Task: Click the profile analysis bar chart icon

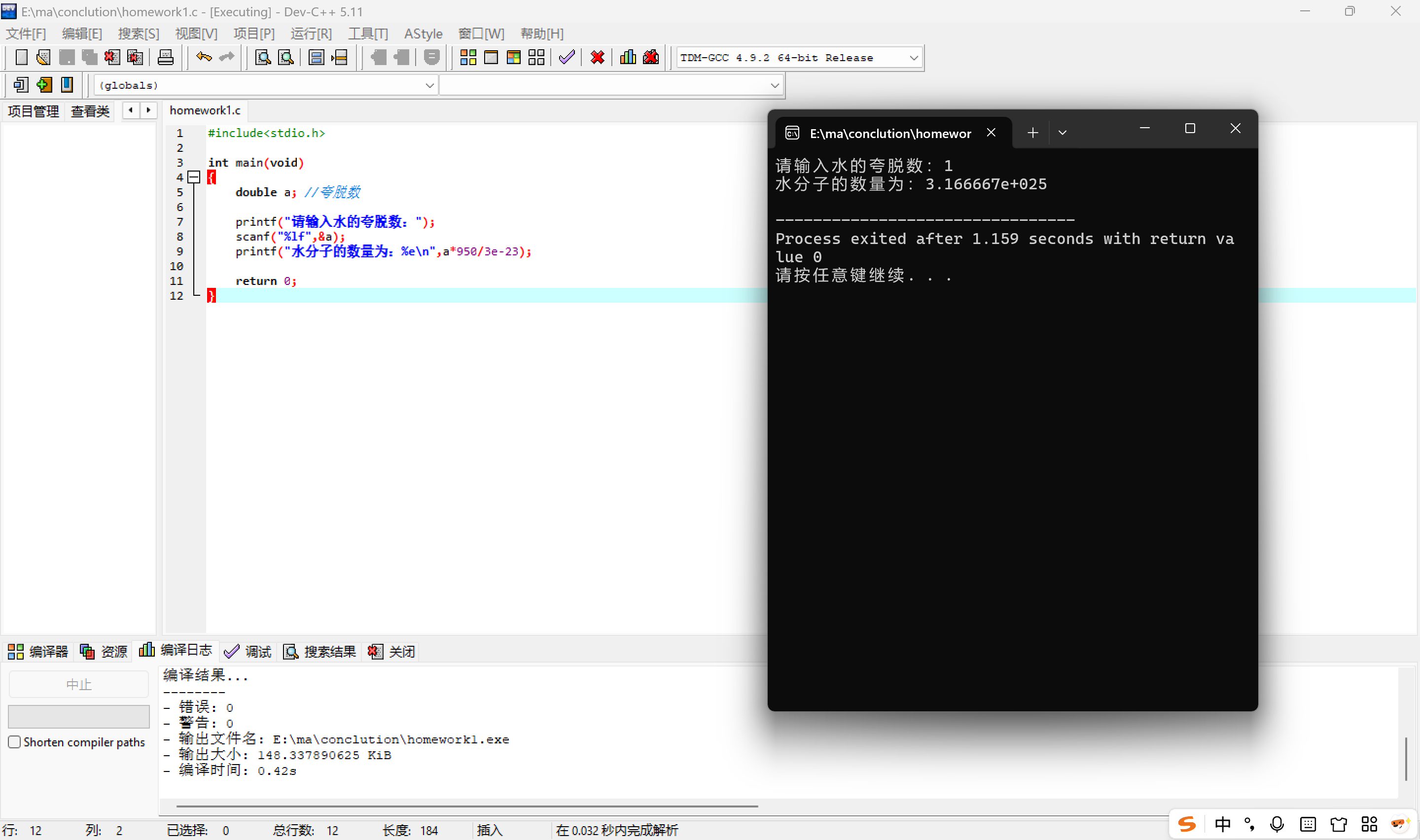Action: coord(628,57)
